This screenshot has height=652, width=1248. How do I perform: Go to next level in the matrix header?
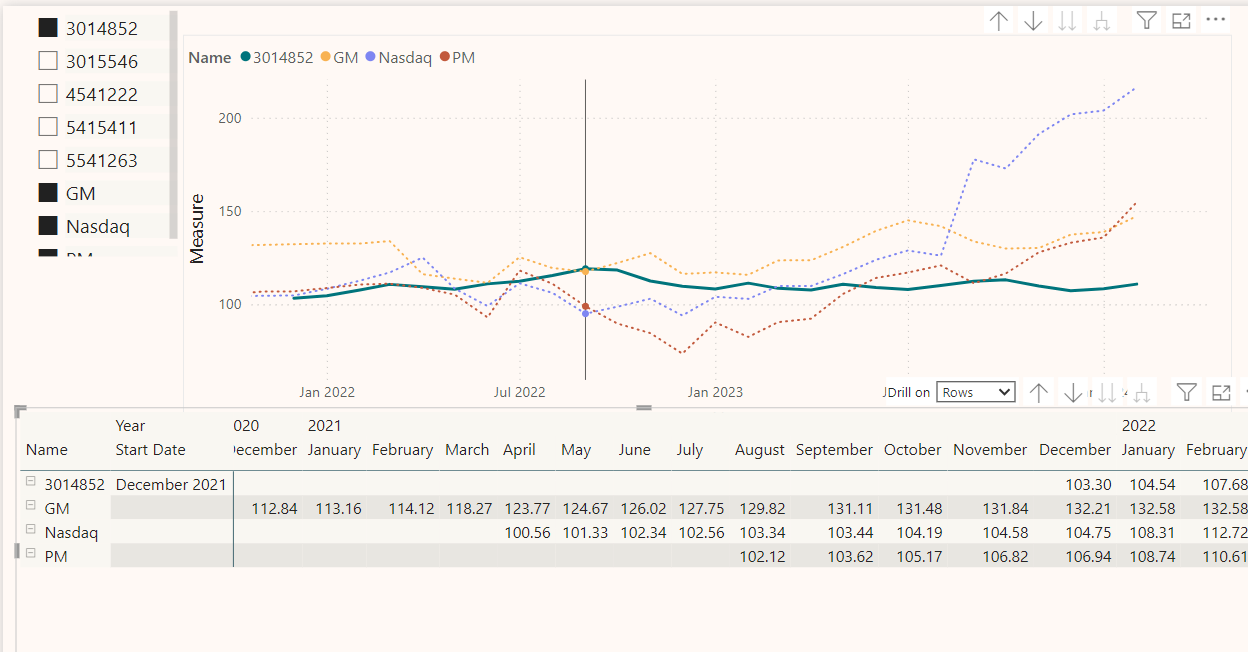pos(1107,393)
